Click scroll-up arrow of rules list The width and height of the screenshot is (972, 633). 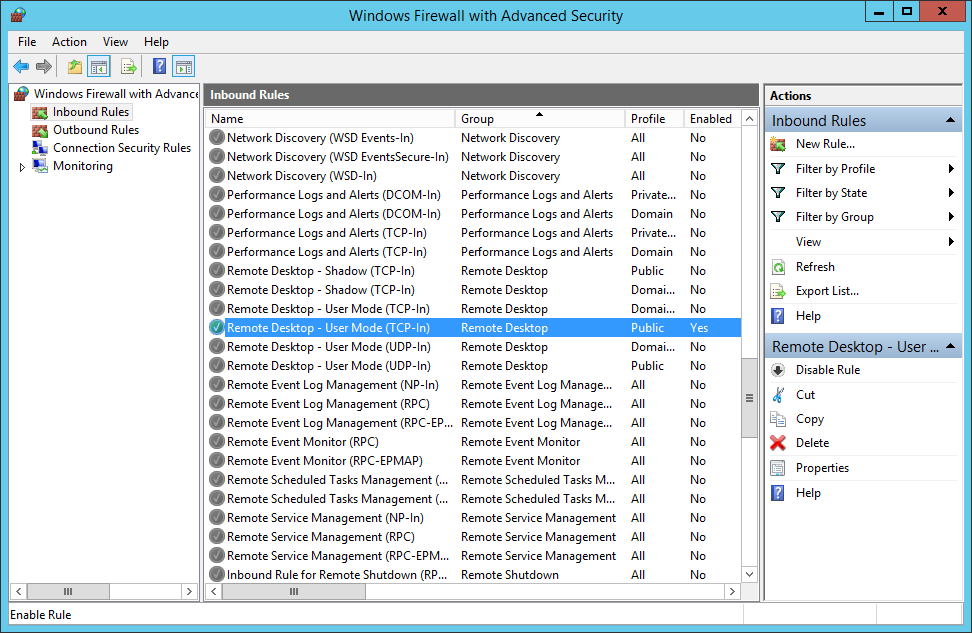[x=749, y=118]
